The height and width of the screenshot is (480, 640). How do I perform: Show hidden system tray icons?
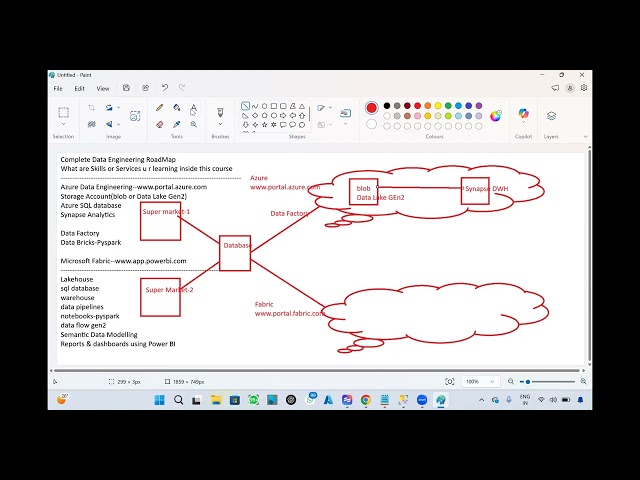(x=482, y=400)
